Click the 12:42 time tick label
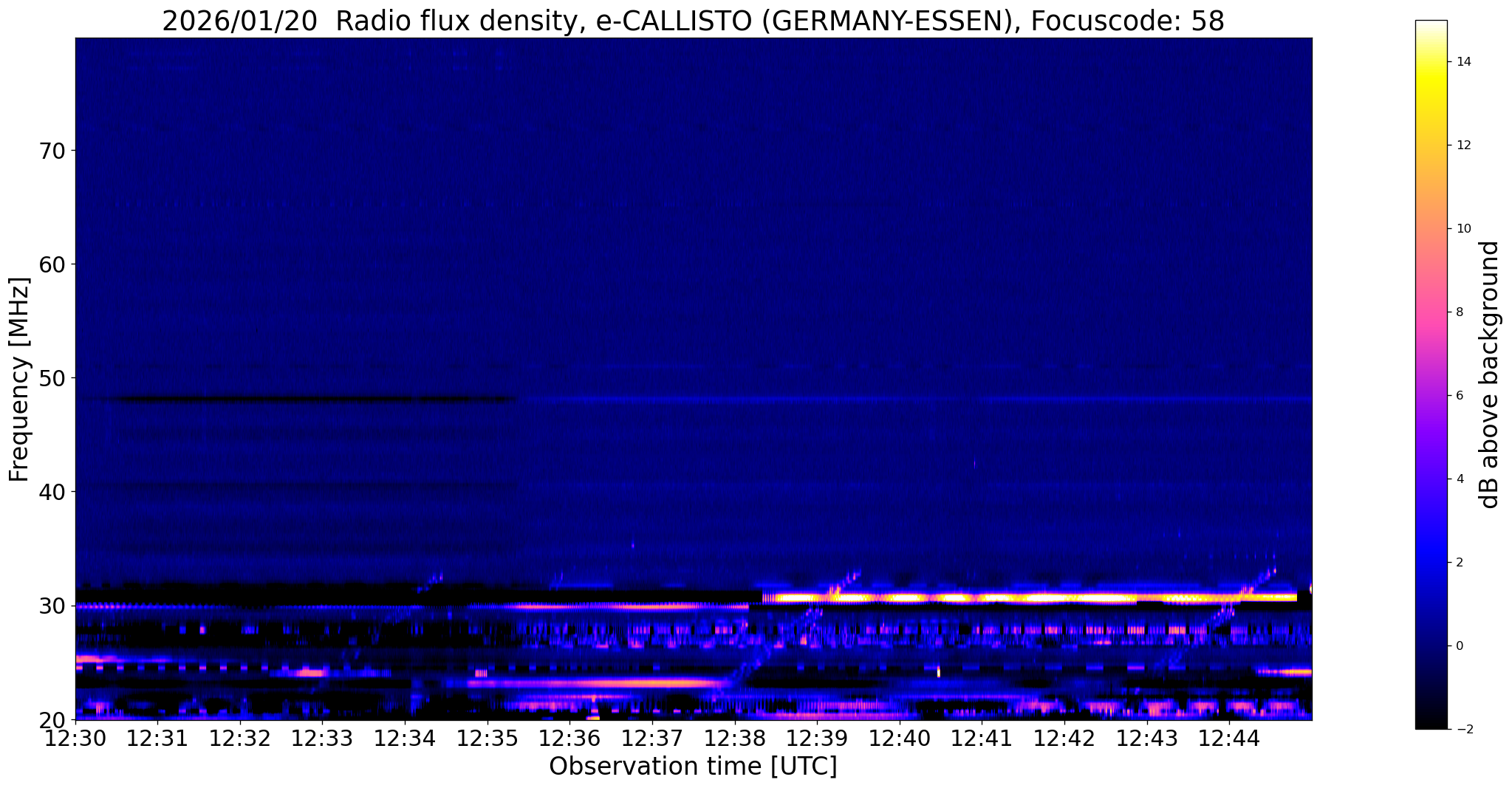 pyautogui.click(x=1064, y=738)
